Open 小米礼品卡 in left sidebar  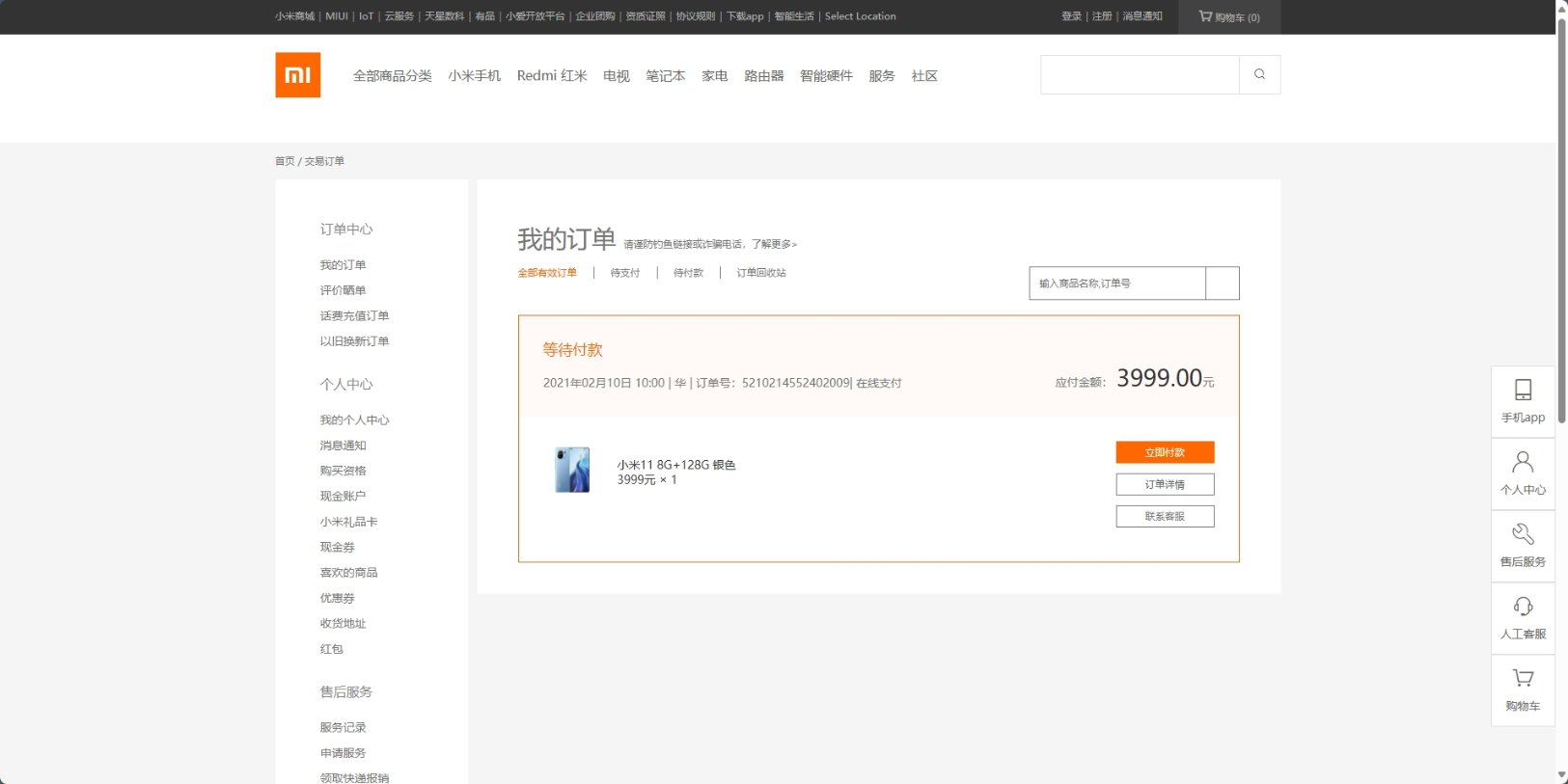point(349,522)
